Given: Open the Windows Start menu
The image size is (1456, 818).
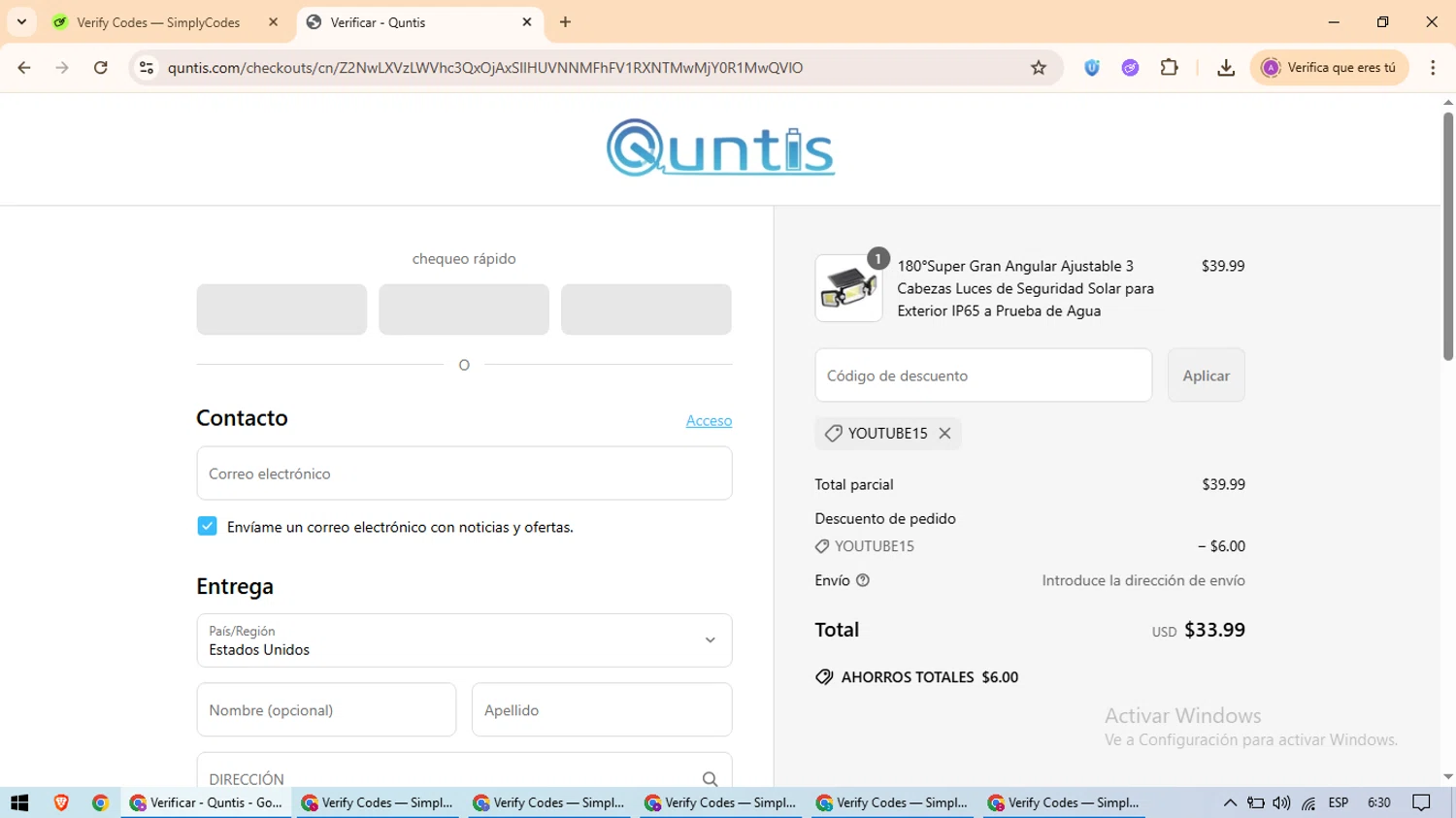Looking at the screenshot, I should (19, 802).
